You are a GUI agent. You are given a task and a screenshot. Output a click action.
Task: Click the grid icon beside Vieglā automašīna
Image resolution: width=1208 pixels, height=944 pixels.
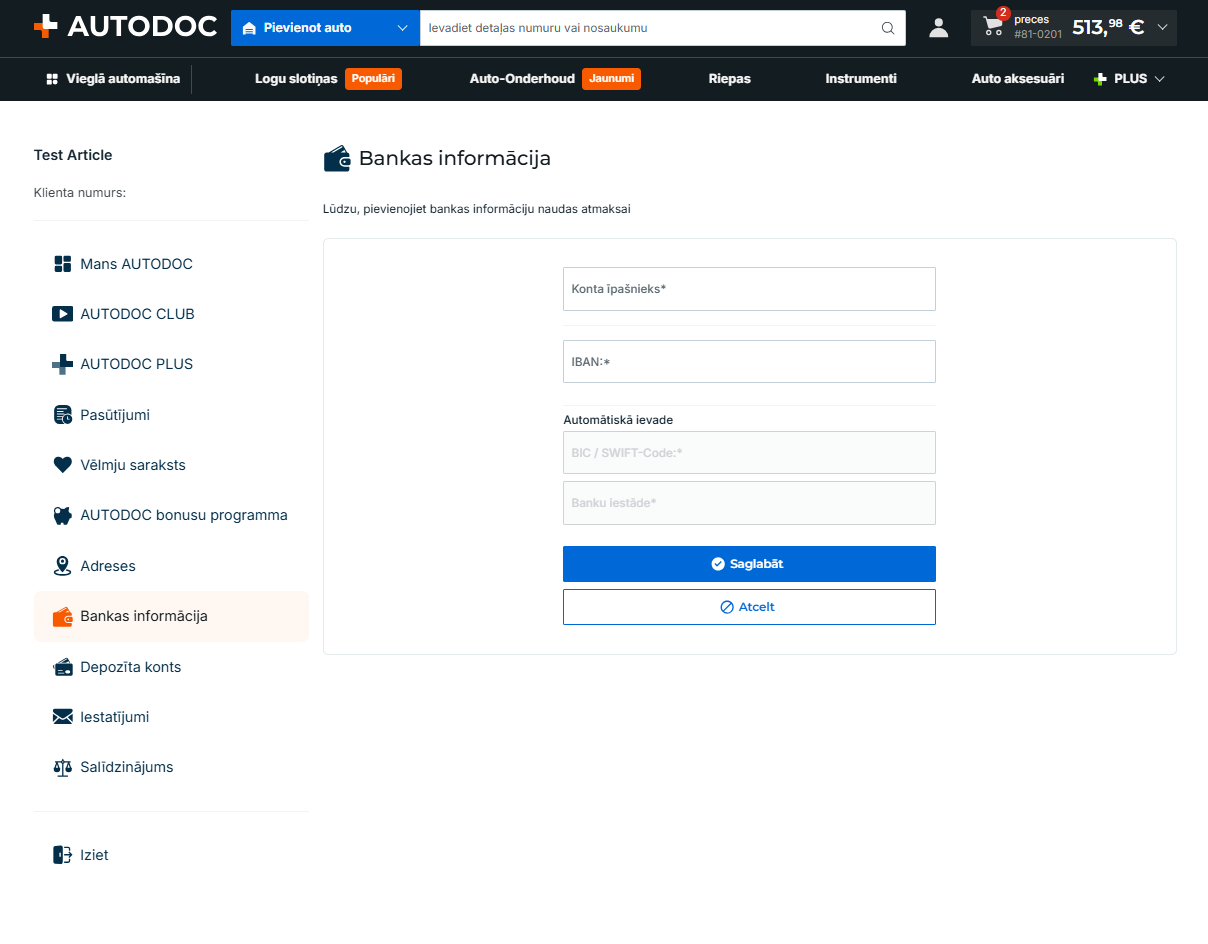(52, 79)
